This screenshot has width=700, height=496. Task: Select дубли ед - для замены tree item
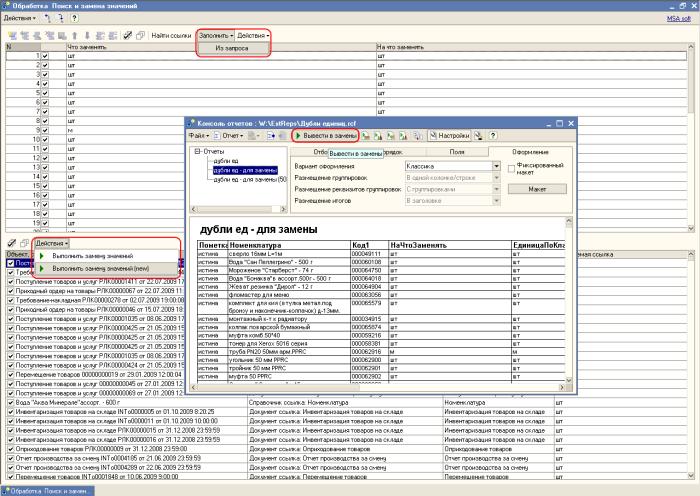point(245,170)
